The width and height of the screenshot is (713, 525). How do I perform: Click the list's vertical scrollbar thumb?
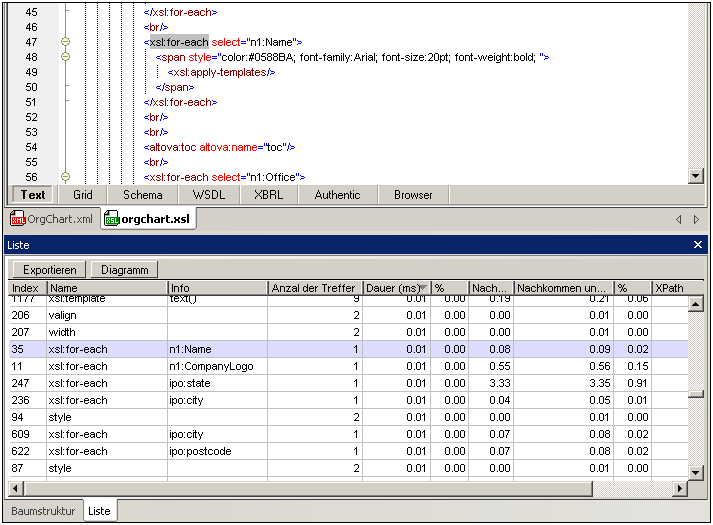696,394
